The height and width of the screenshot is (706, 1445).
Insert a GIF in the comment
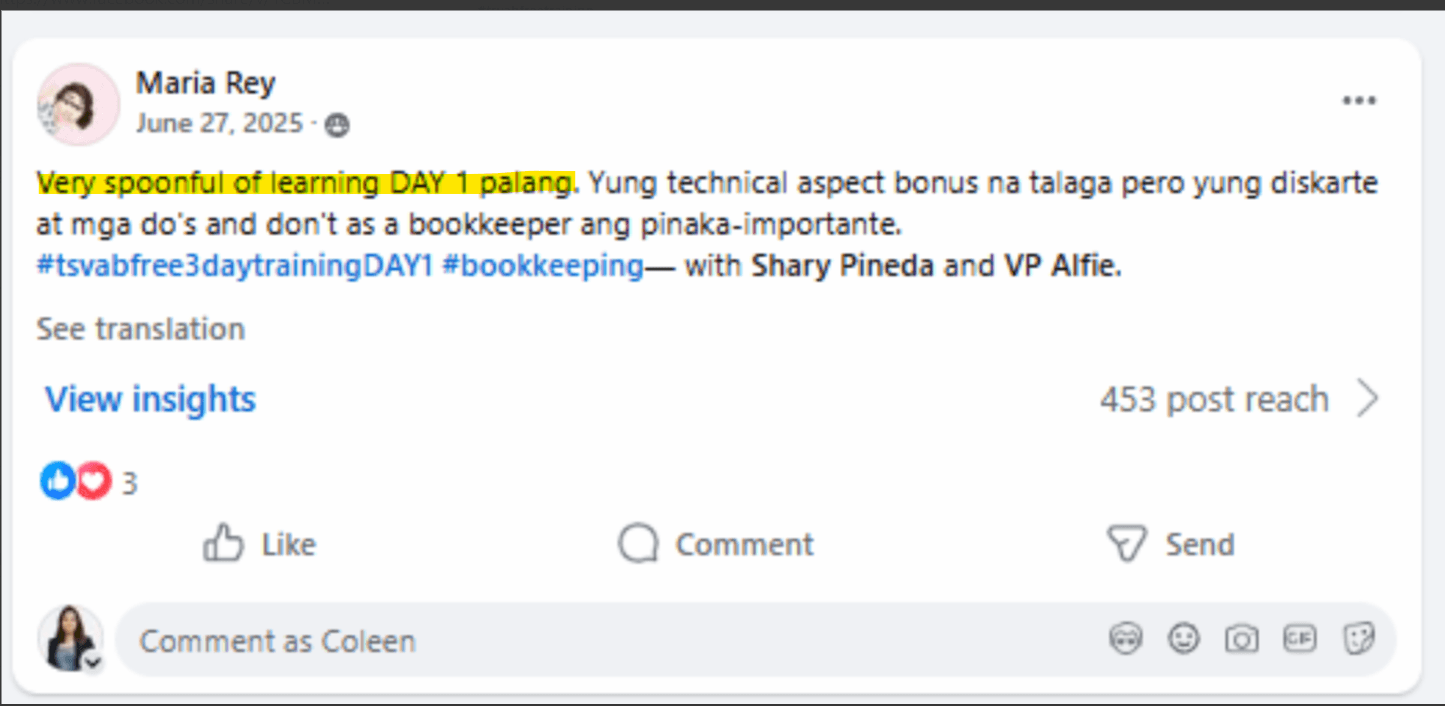pyautogui.click(x=1300, y=638)
